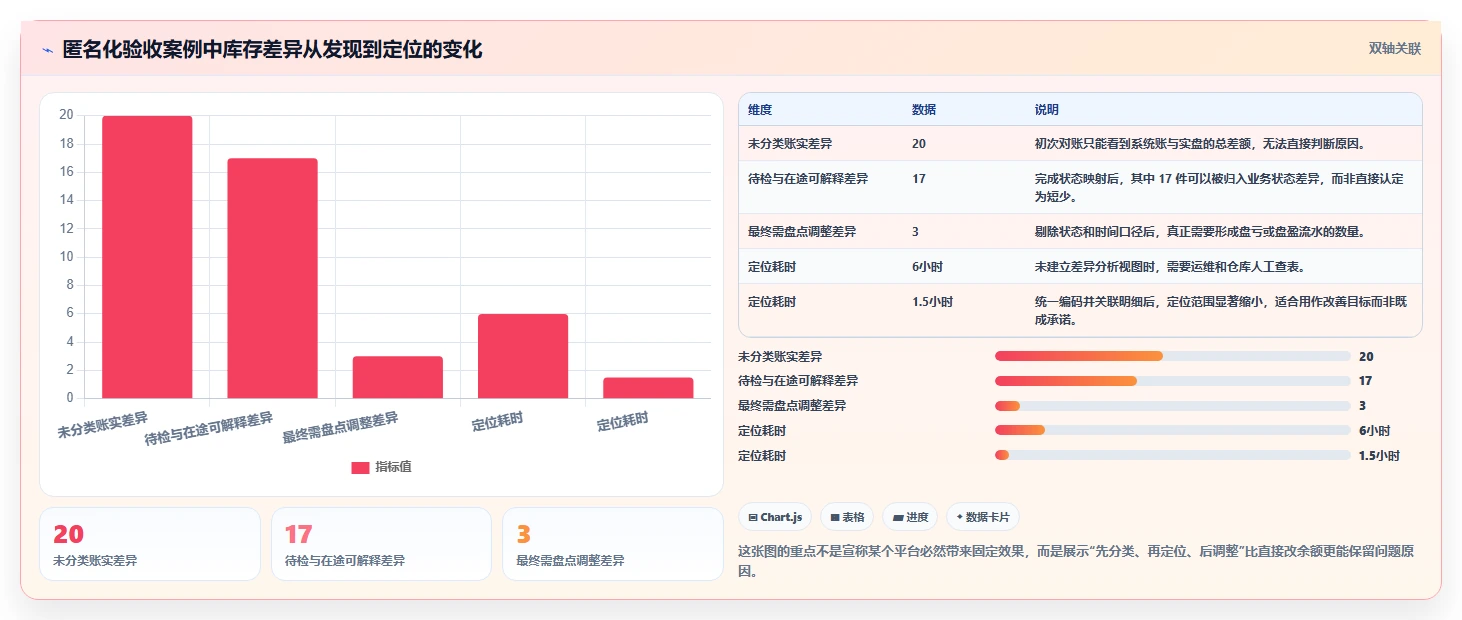
Task: Select the table 数据 cell reading 20
Action: pos(919,144)
